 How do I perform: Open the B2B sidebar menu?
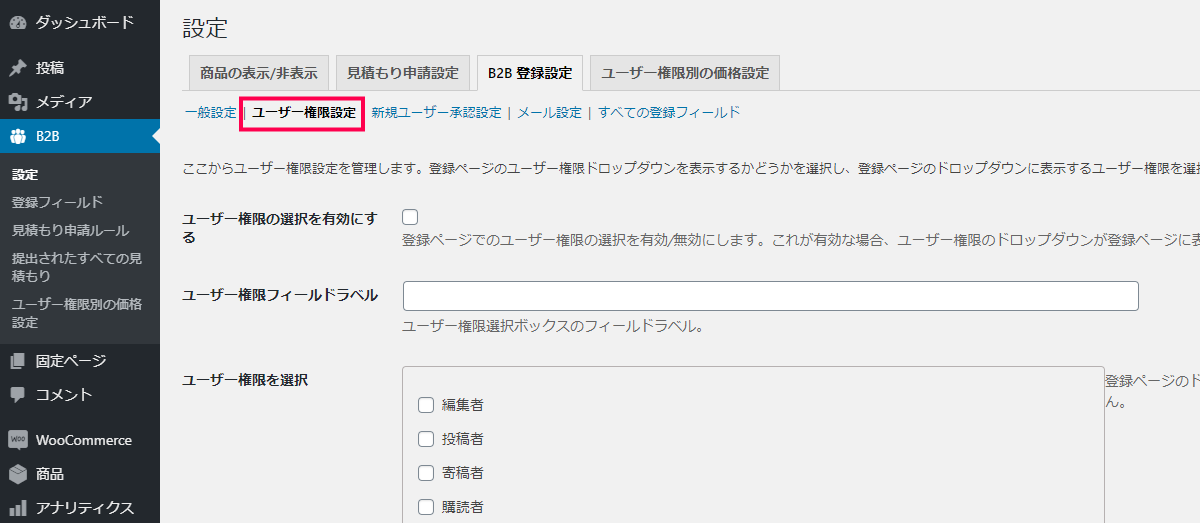pyautogui.click(x=80, y=136)
